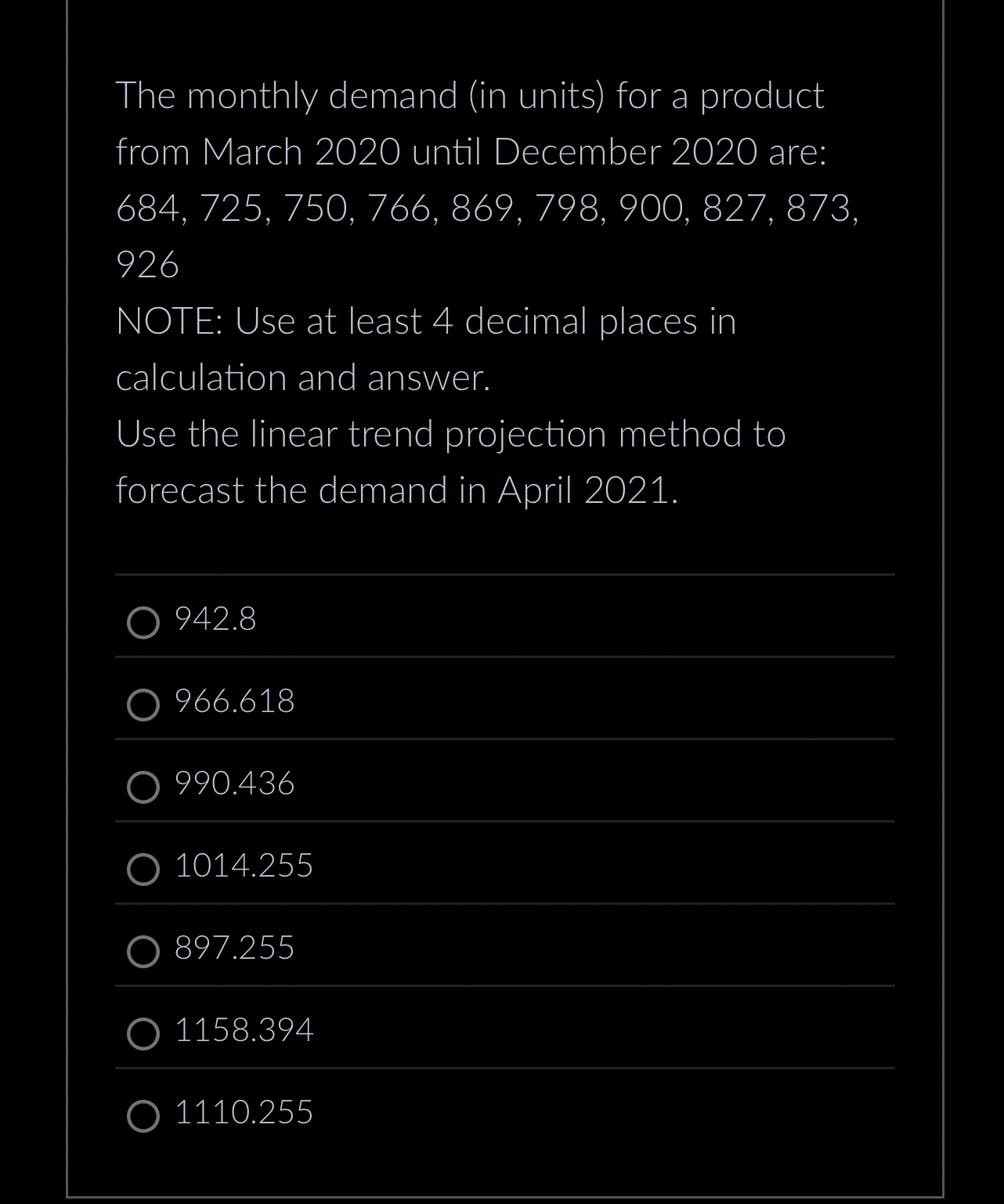Click the 1014.255 label text

coord(243,868)
